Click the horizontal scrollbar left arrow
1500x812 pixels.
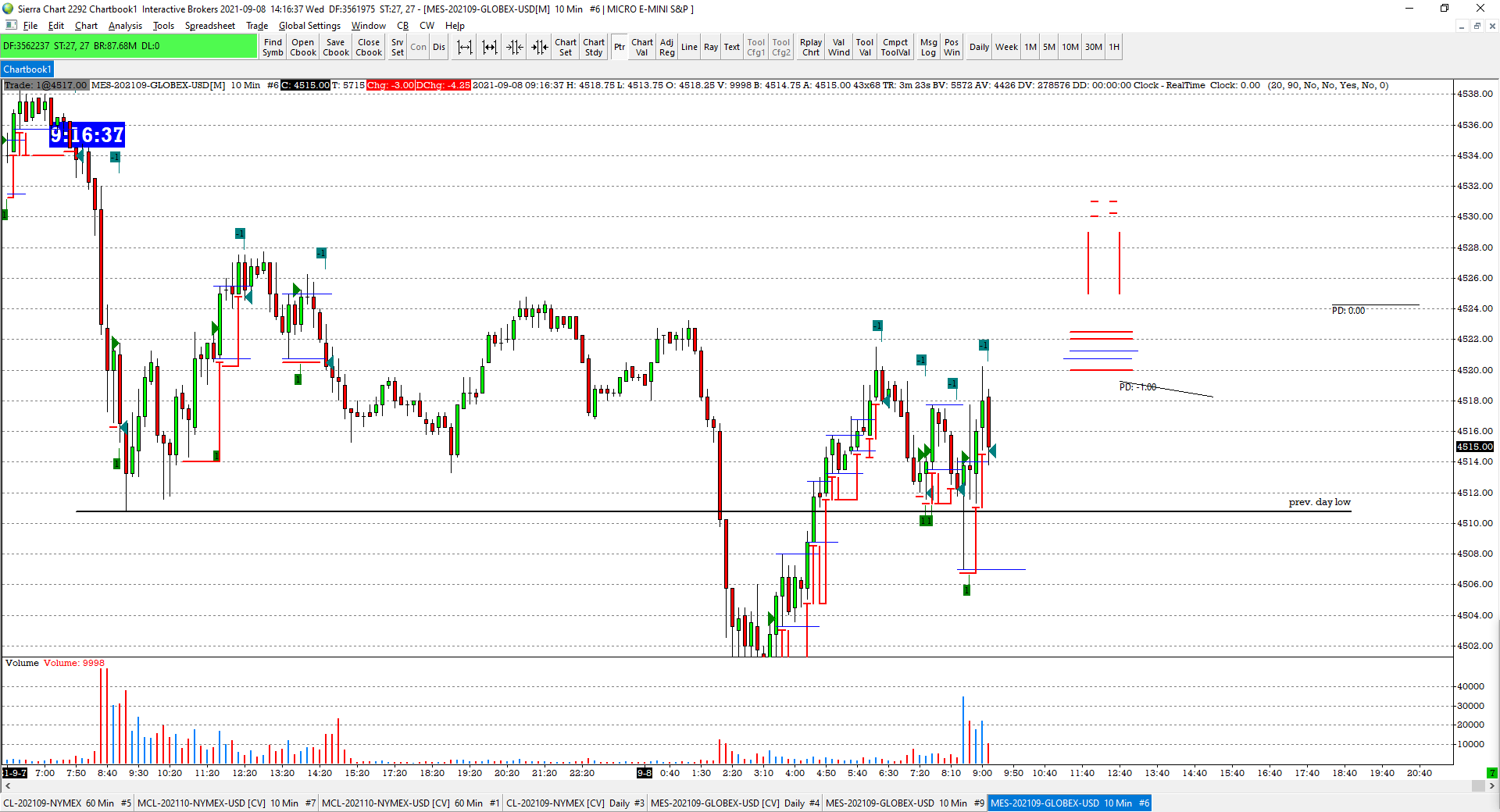click(x=7, y=786)
